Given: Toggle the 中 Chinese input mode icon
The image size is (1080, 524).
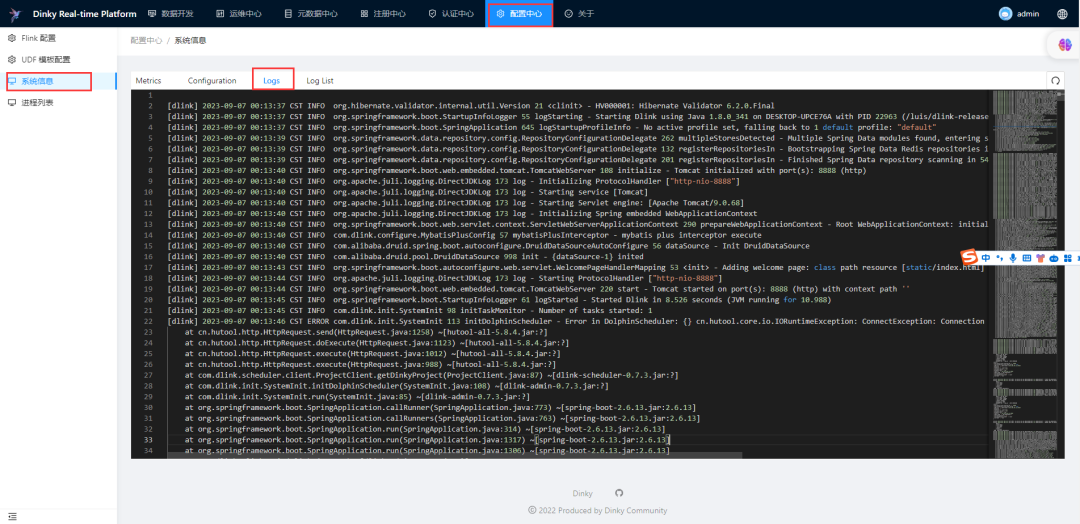Looking at the screenshot, I should [x=986, y=258].
